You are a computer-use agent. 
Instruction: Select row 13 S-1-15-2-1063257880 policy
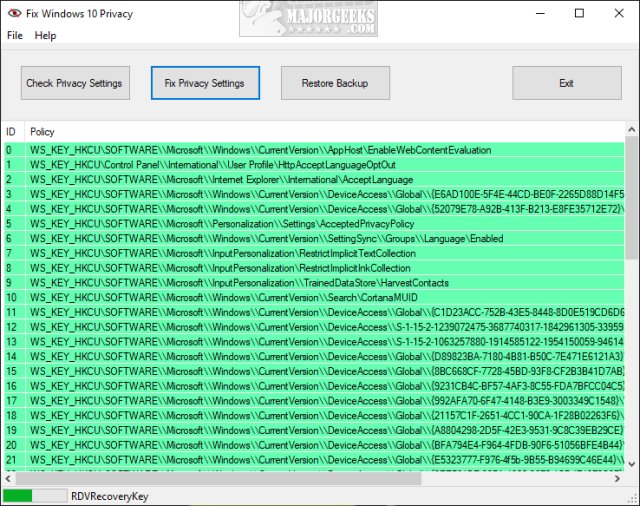click(x=314, y=342)
